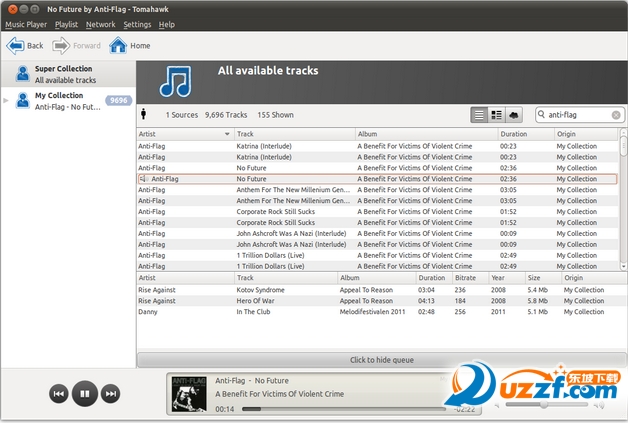Click the greyed Forward arrow icon
628x423 pixels.
tap(61, 46)
